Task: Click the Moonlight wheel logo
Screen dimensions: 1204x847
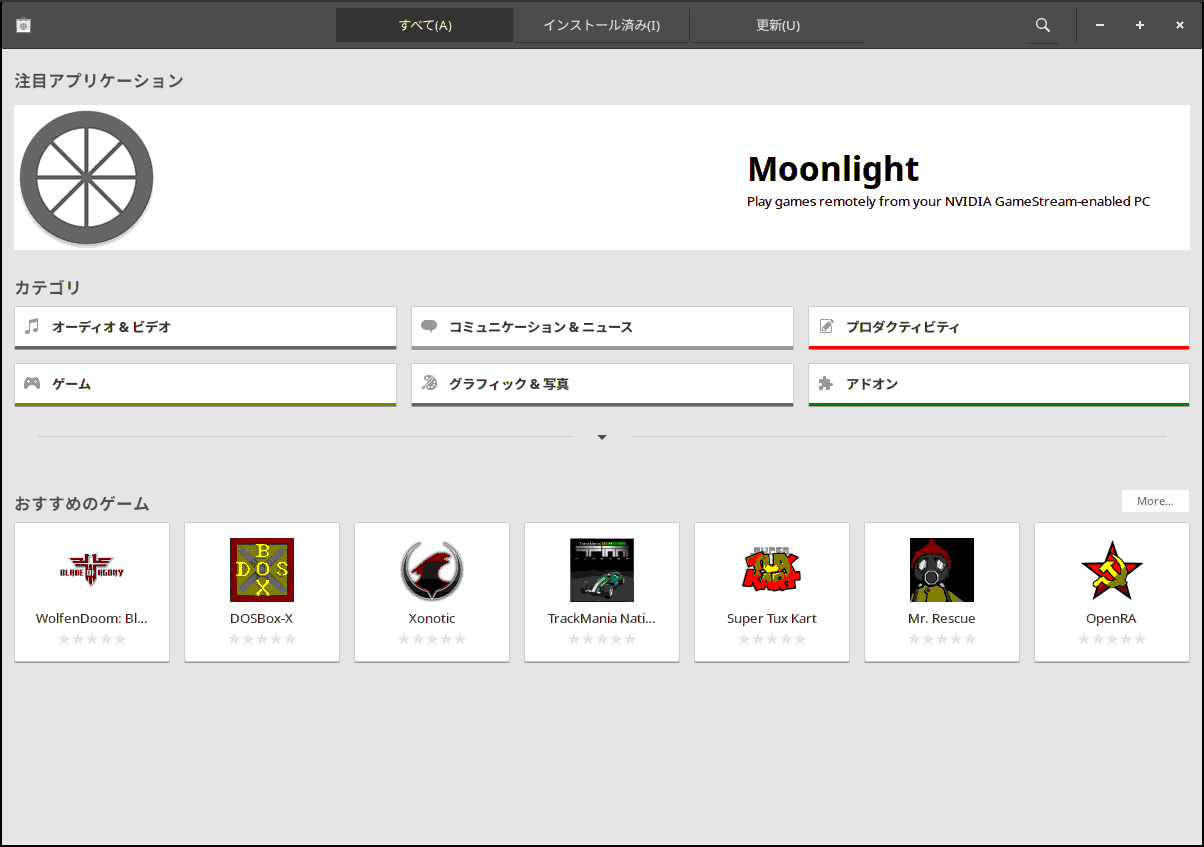Action: pyautogui.click(x=87, y=178)
